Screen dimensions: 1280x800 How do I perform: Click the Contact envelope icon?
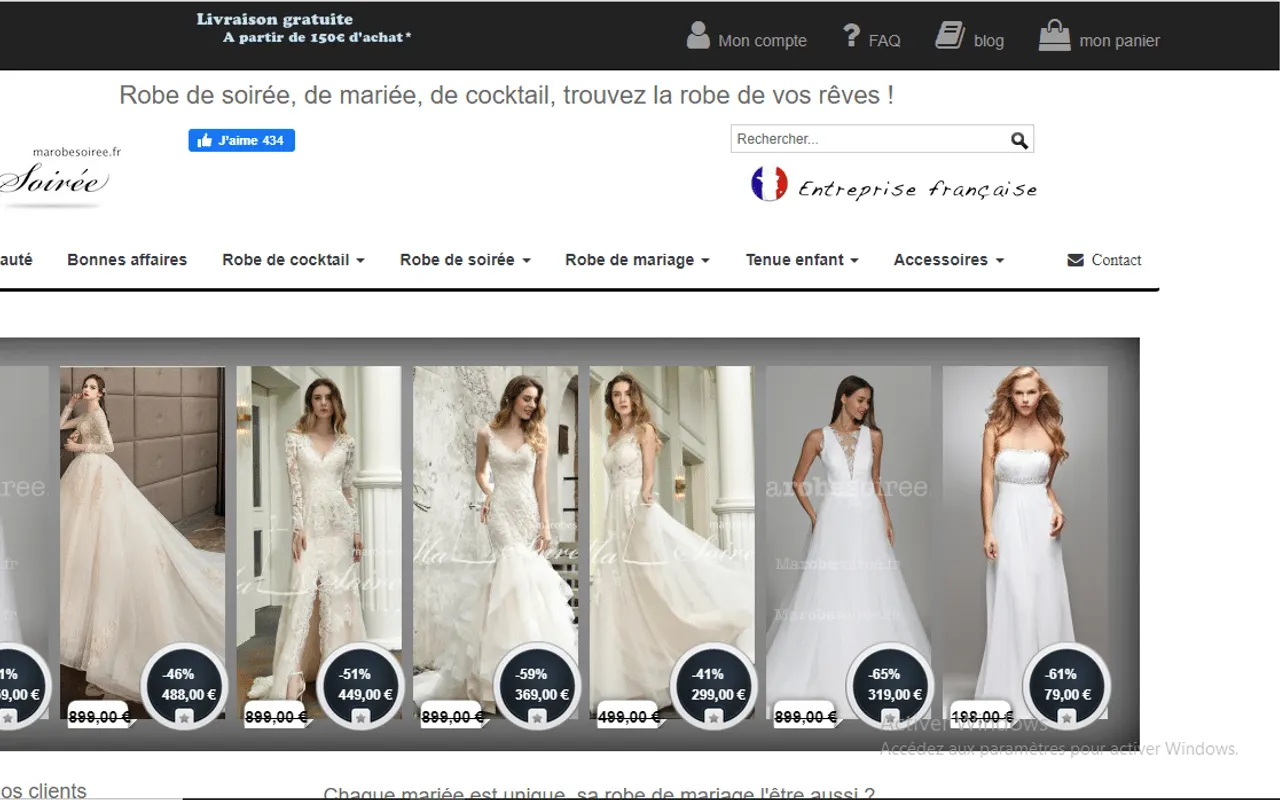[1076, 260]
